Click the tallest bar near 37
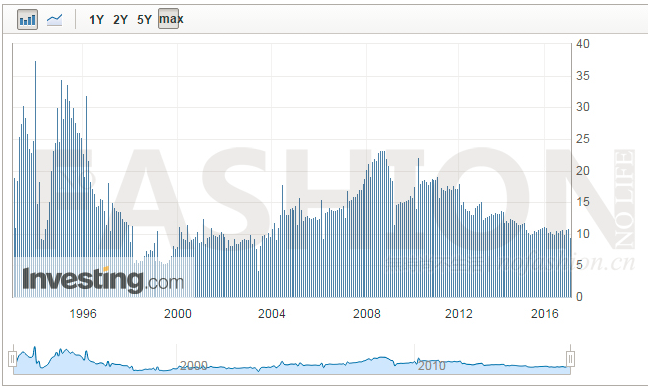Image resolution: width=649 pixels, height=391 pixels. (x=35, y=179)
